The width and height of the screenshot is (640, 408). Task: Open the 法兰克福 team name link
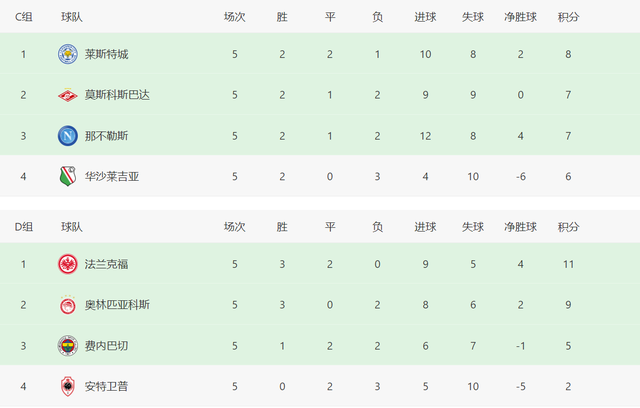[107, 264]
